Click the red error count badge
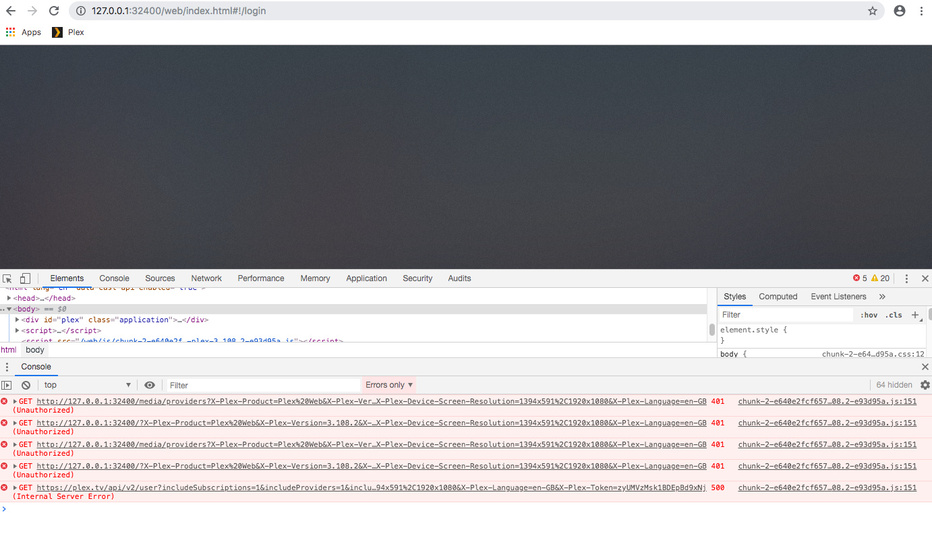Viewport: 932px width, 536px height. [859, 278]
